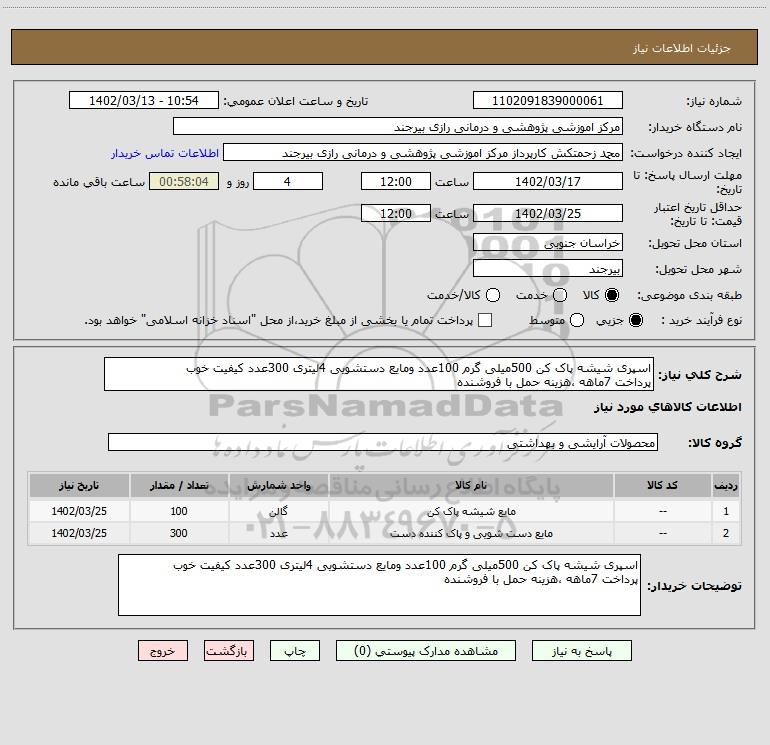Image resolution: width=770 pixels, height=745 pixels.
Task: Click the تاریخ نیاز column header
Action: coord(79,485)
